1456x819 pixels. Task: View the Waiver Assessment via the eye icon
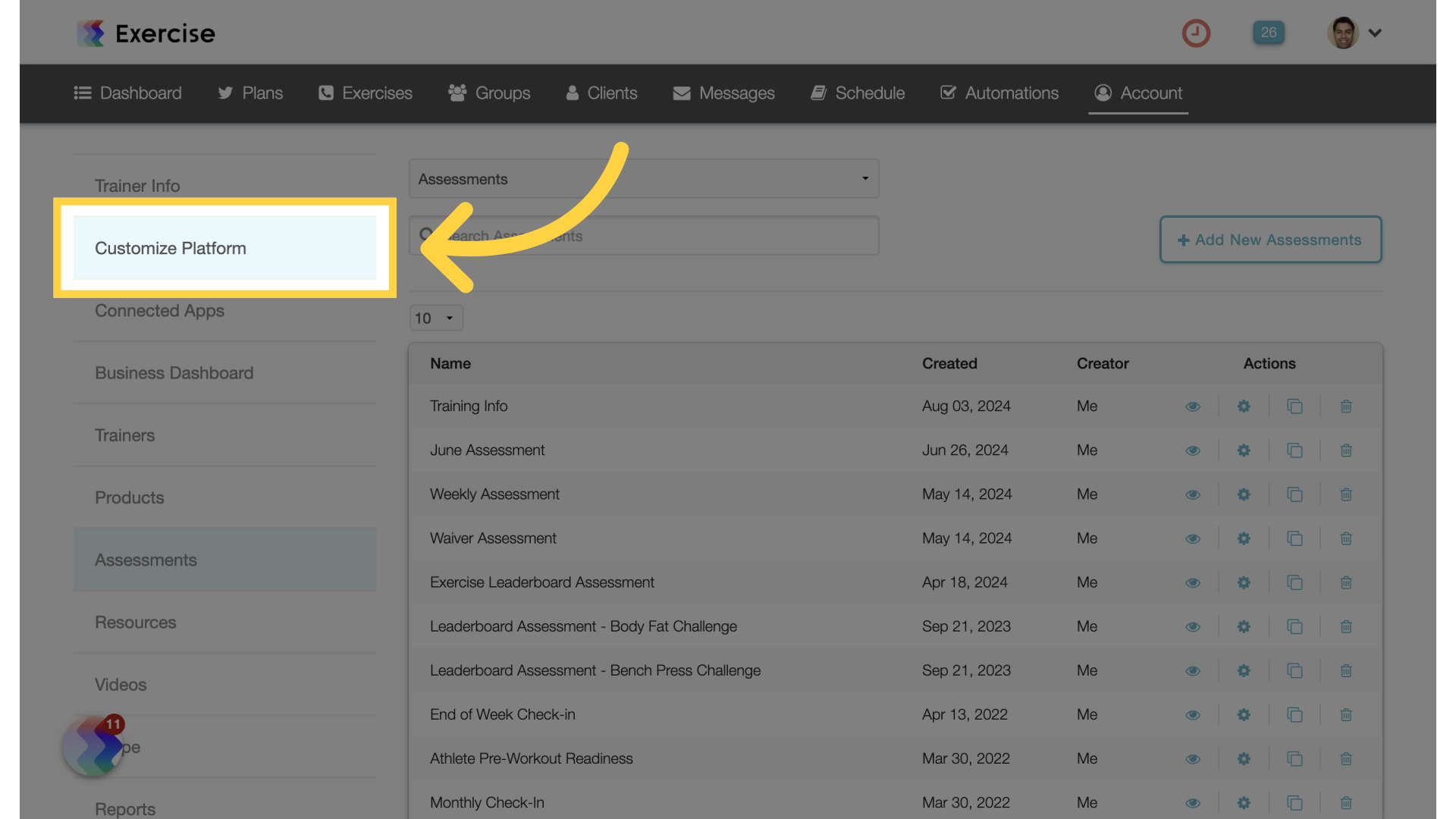pyautogui.click(x=1193, y=538)
